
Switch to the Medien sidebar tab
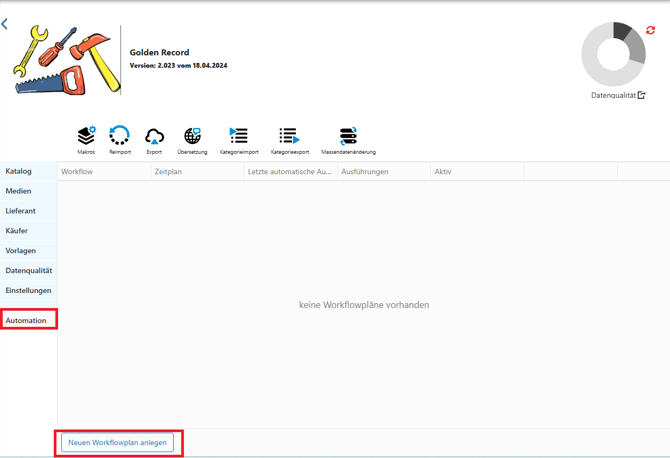coord(19,191)
